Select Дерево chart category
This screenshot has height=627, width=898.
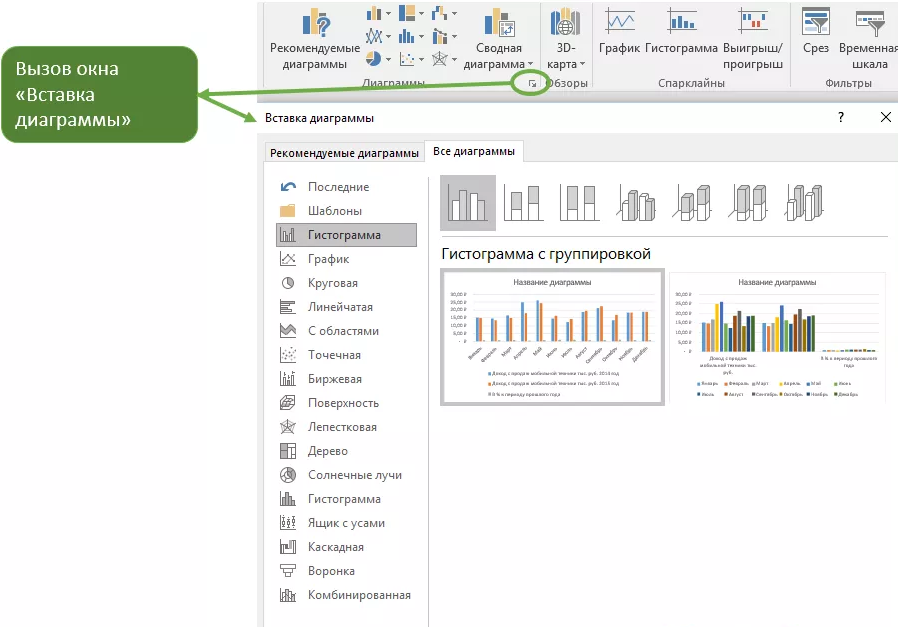click(x=346, y=451)
